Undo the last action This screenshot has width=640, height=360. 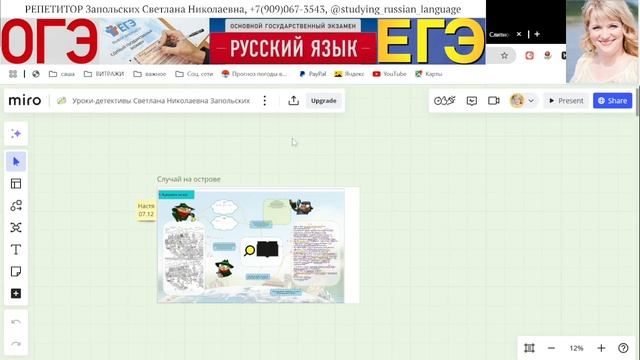16,322
